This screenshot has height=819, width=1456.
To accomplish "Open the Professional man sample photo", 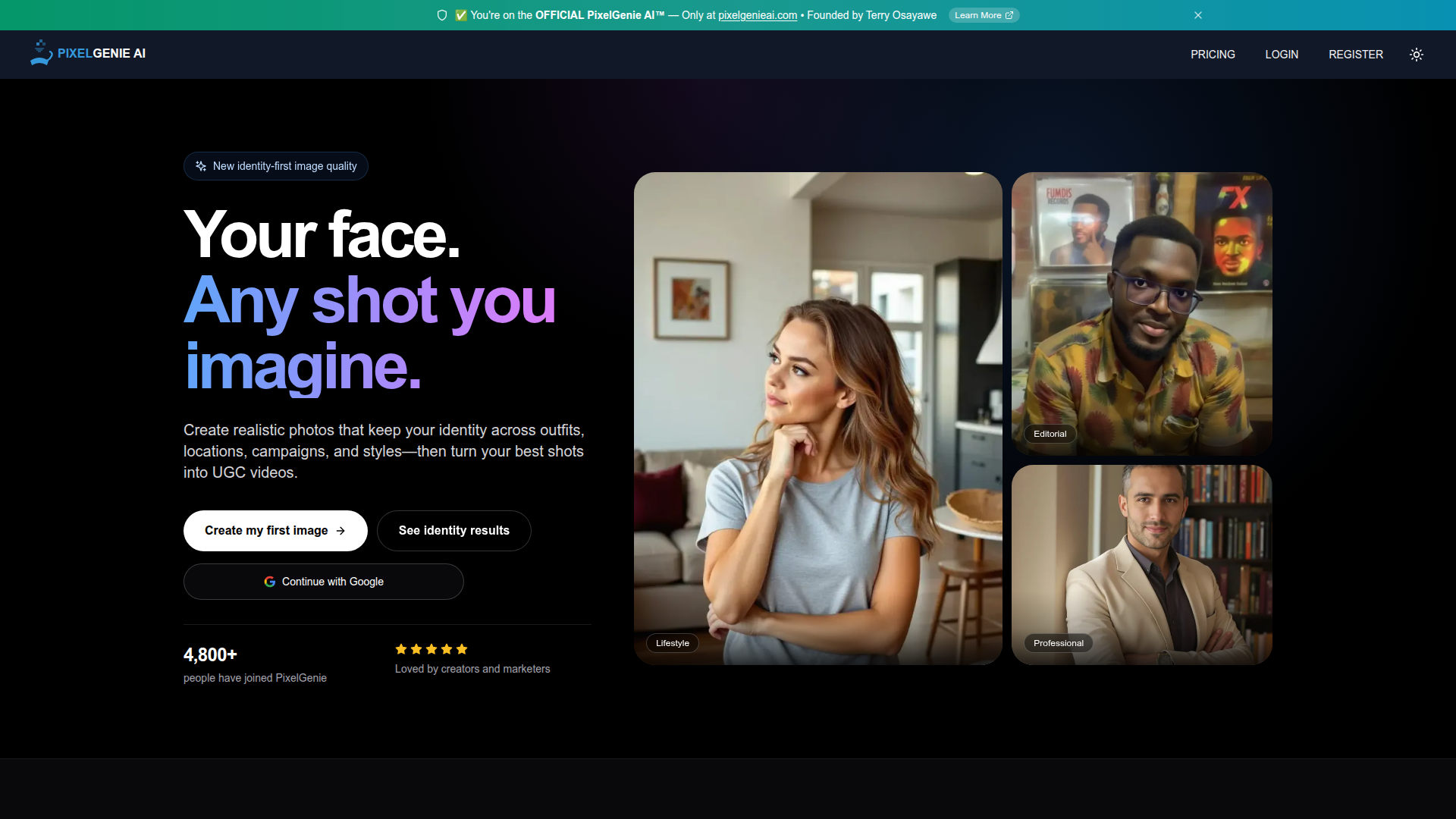I will tap(1142, 565).
